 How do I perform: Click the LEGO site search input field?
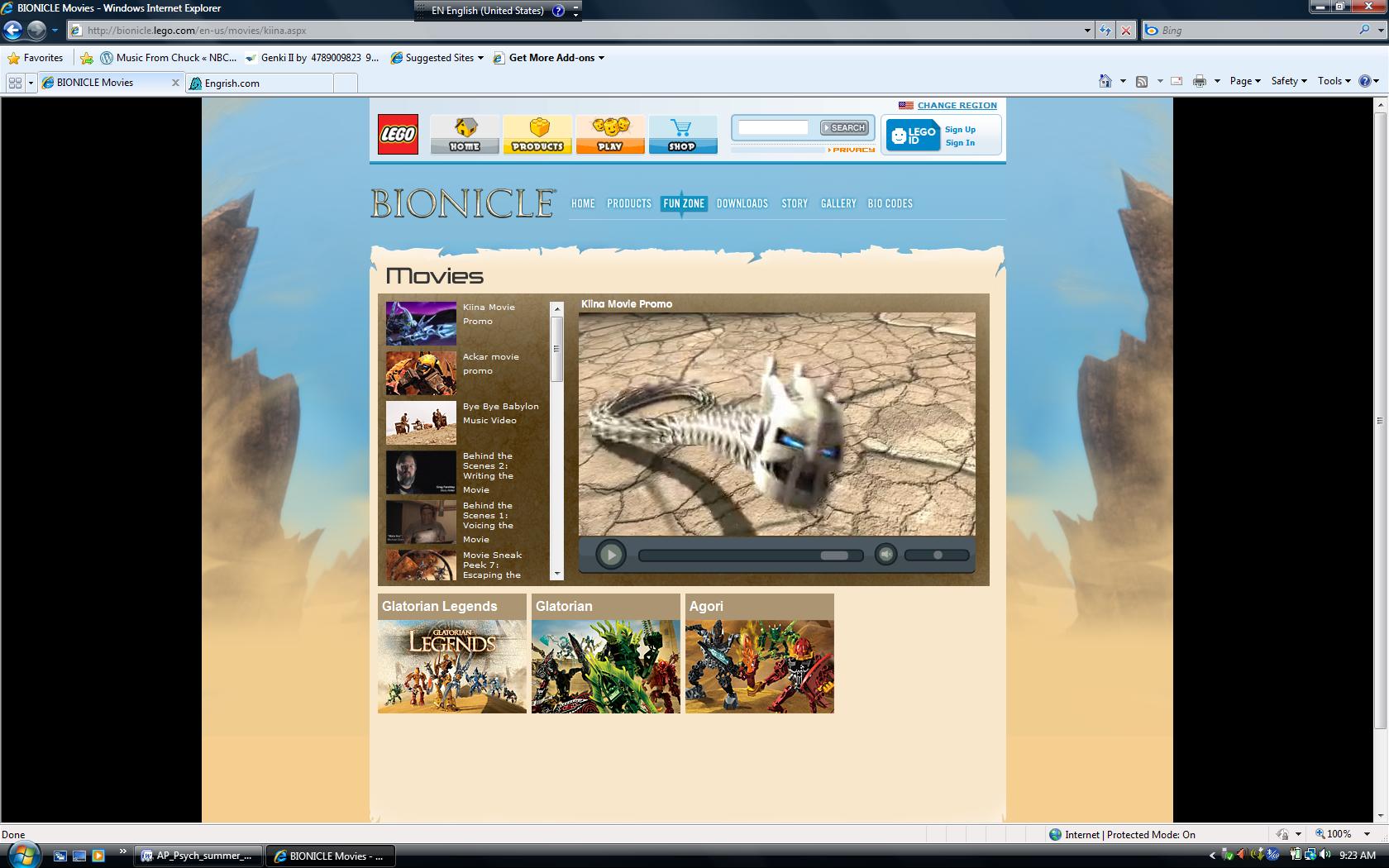[773, 127]
